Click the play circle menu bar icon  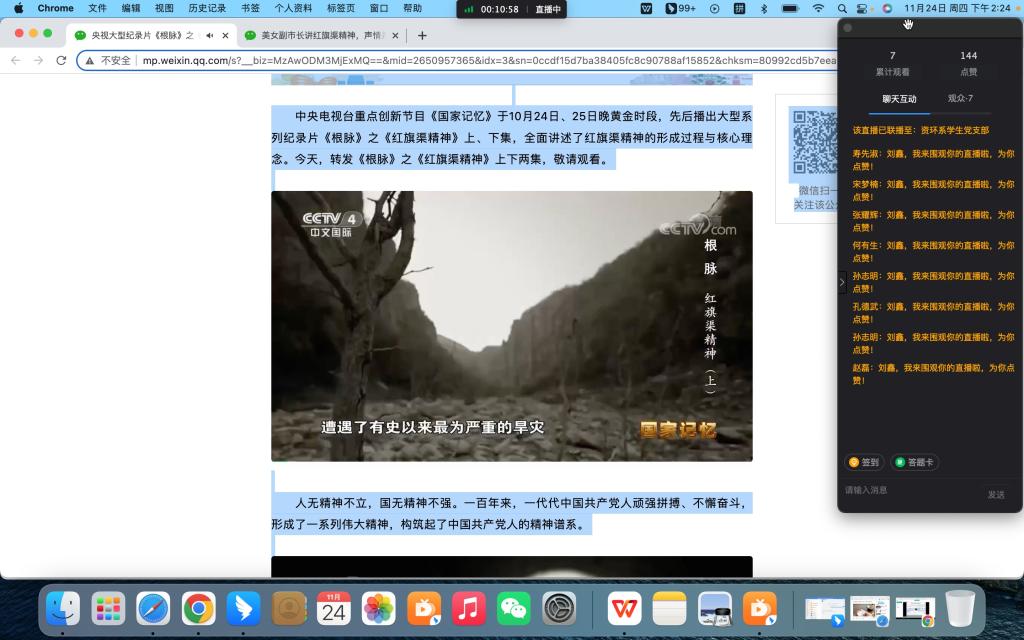click(x=714, y=8)
